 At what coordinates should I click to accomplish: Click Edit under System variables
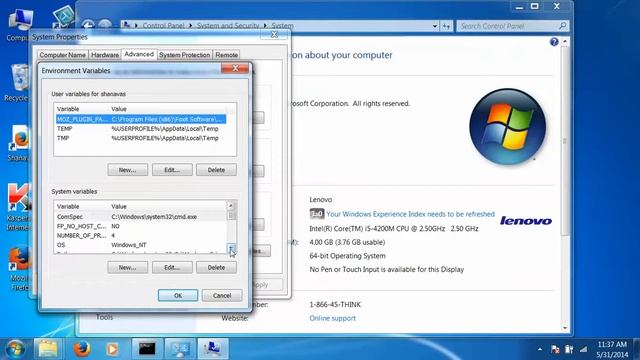(172, 267)
